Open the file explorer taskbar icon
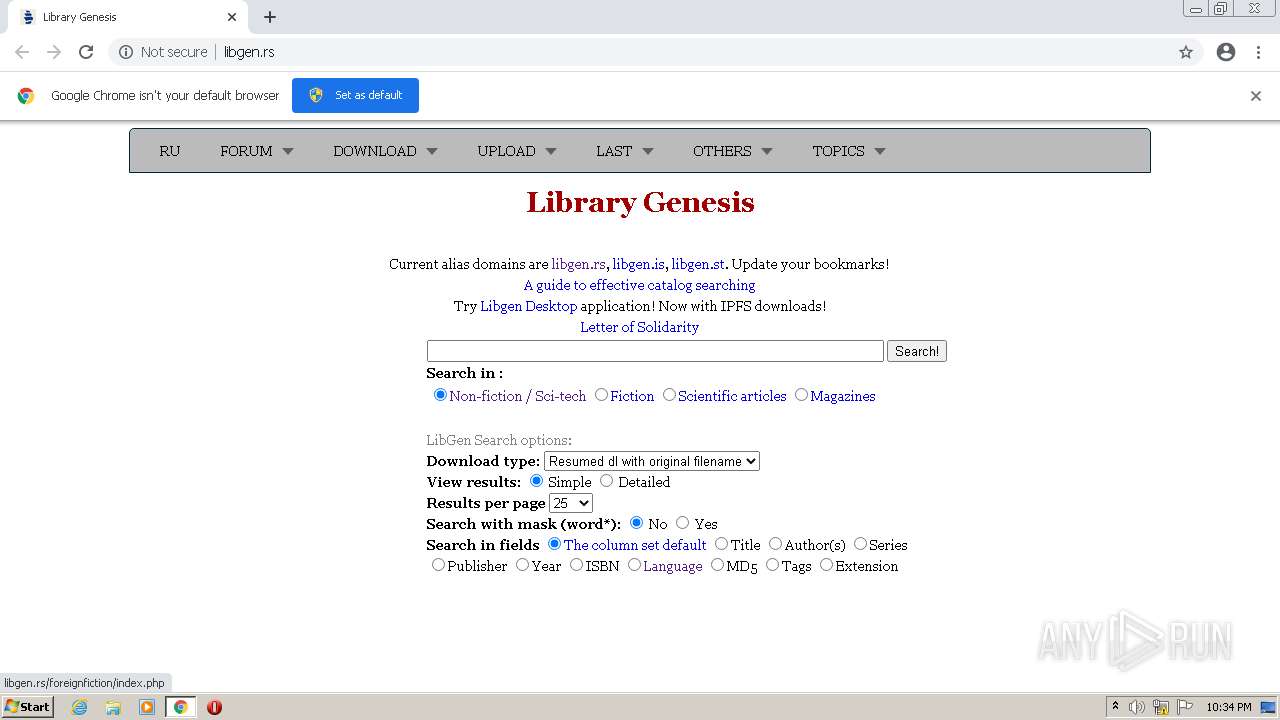Screen dimensions: 1280x720 (113, 707)
